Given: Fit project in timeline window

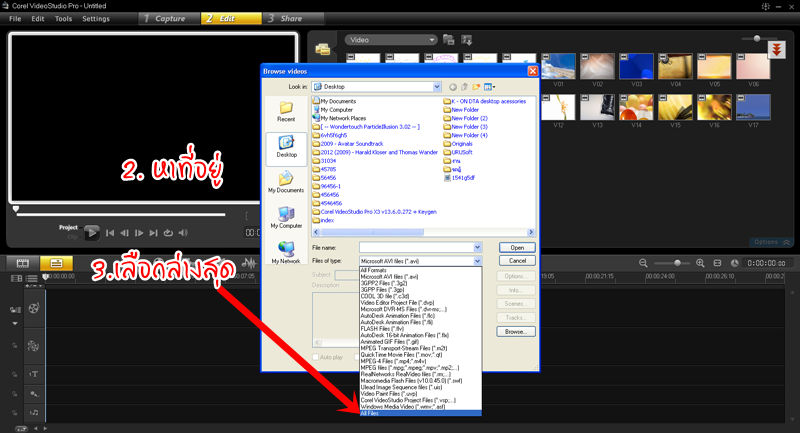Looking at the screenshot, I should pyautogui.click(x=717, y=263).
